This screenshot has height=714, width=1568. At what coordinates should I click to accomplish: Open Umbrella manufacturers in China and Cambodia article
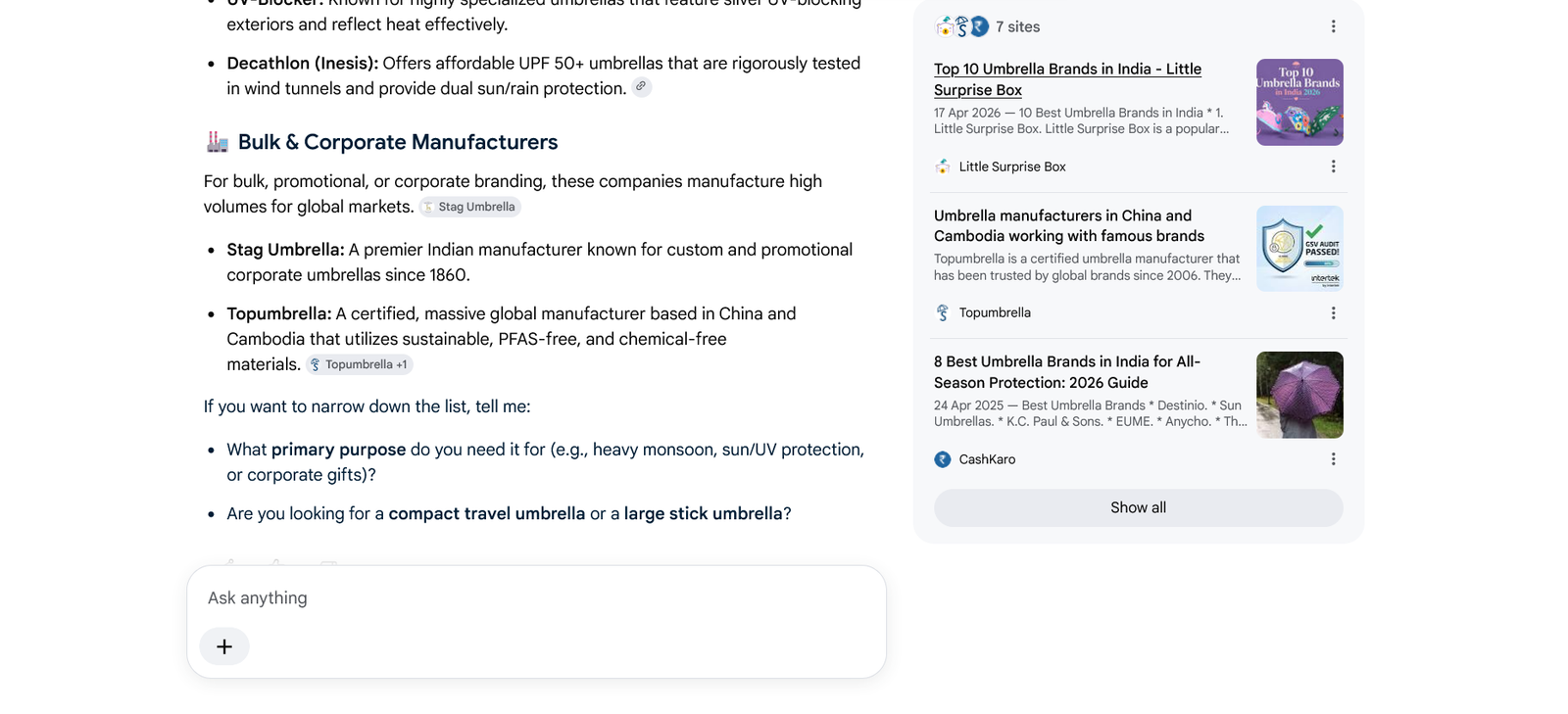coord(1069,225)
